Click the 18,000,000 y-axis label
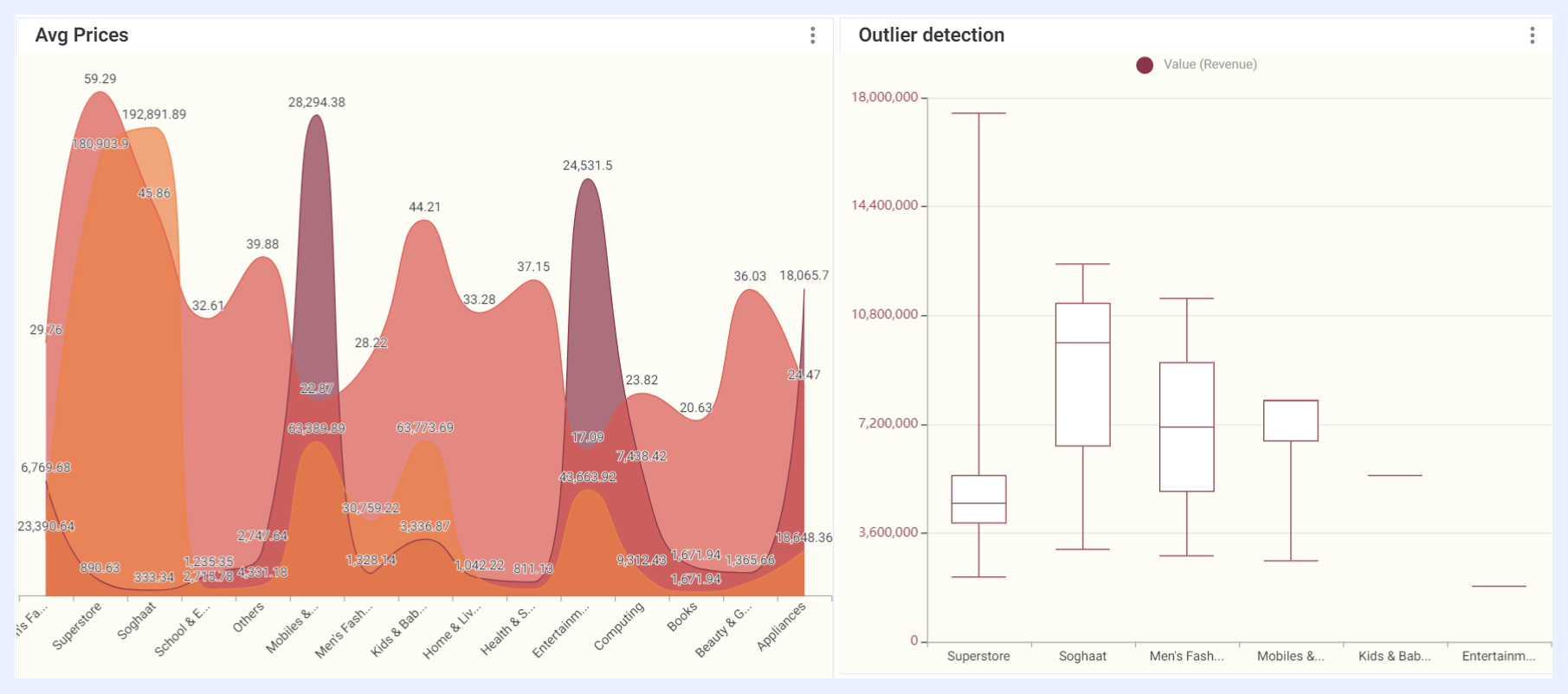 click(884, 97)
